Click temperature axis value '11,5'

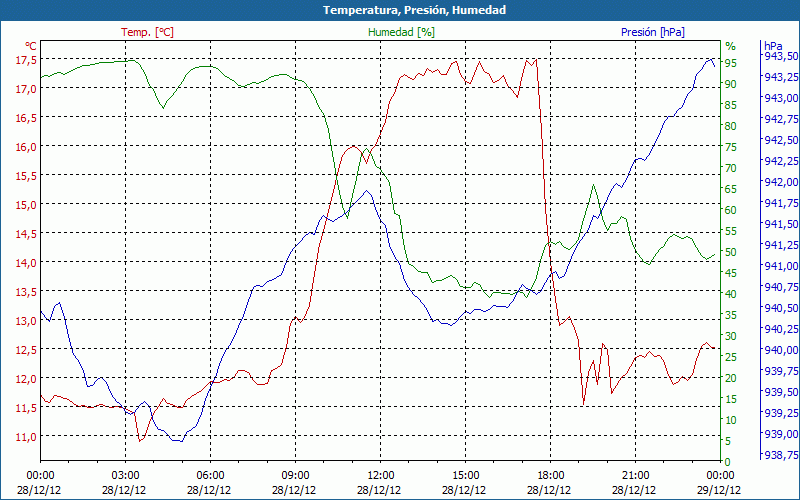coord(27,408)
